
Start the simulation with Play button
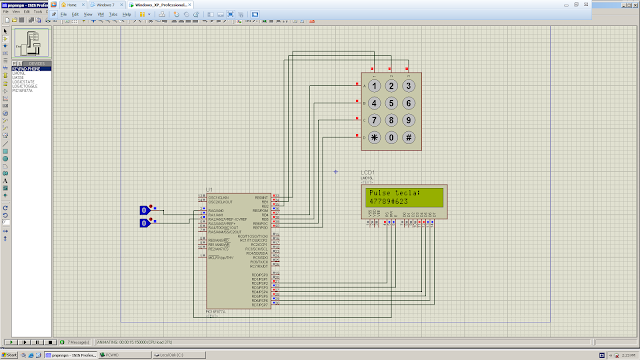11,342
